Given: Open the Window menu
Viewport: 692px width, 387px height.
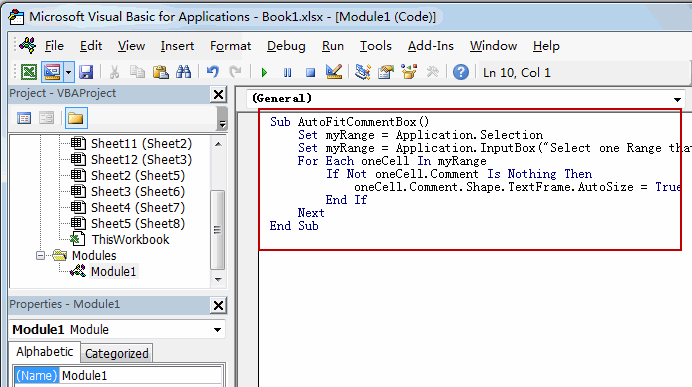Looking at the screenshot, I should coord(493,45).
